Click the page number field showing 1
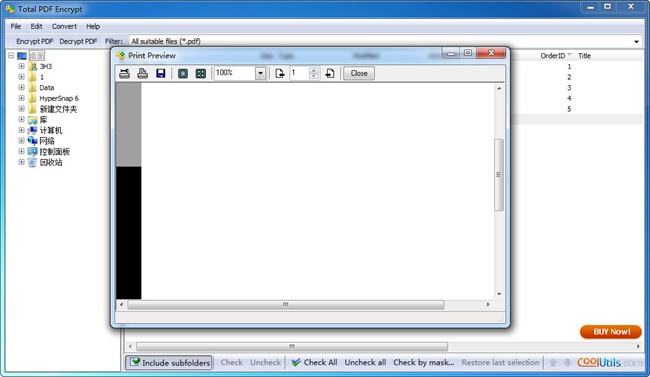Image resolution: width=650 pixels, height=377 pixels. [x=299, y=73]
